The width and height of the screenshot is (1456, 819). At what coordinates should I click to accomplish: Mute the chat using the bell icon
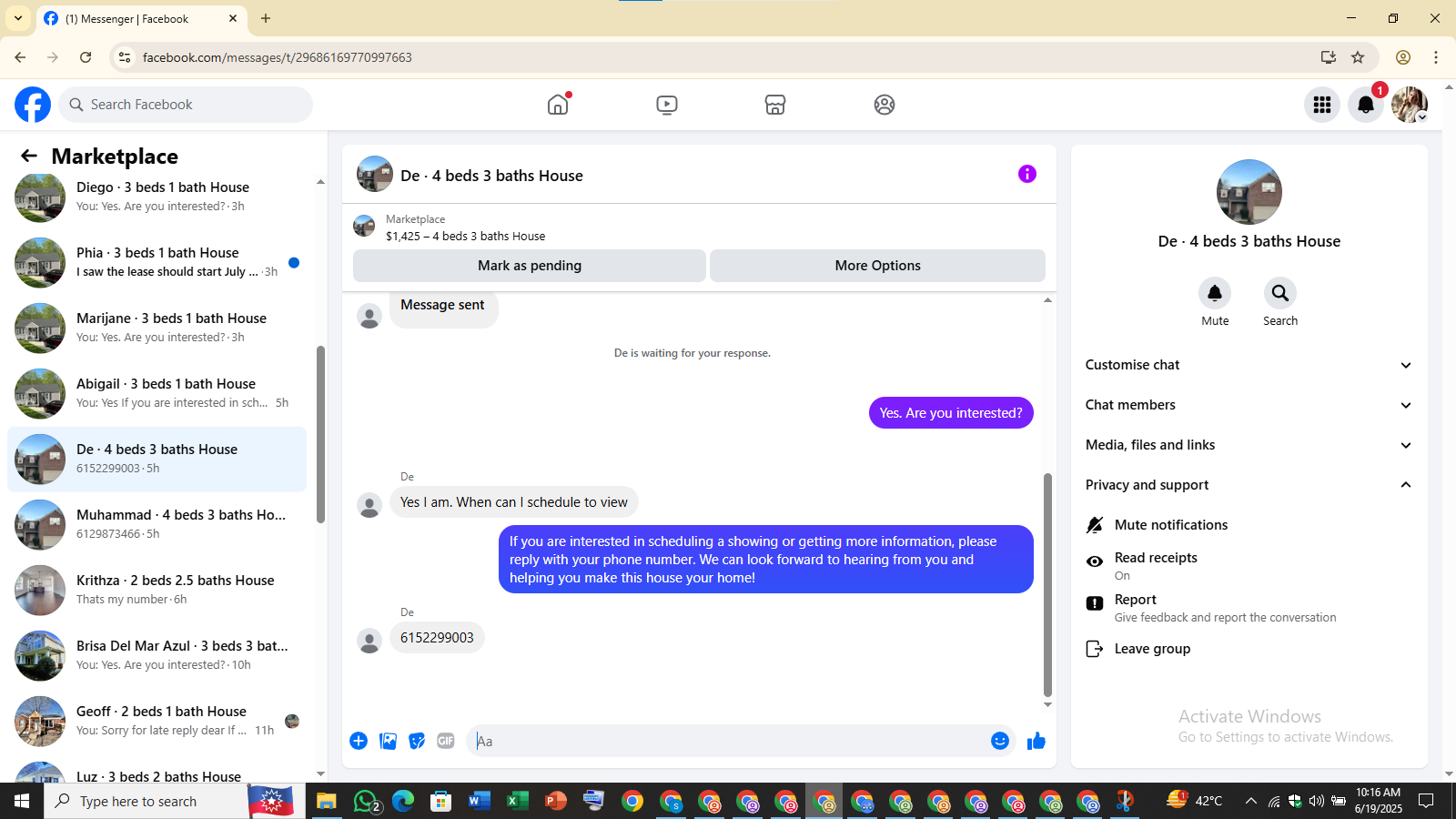click(1215, 293)
